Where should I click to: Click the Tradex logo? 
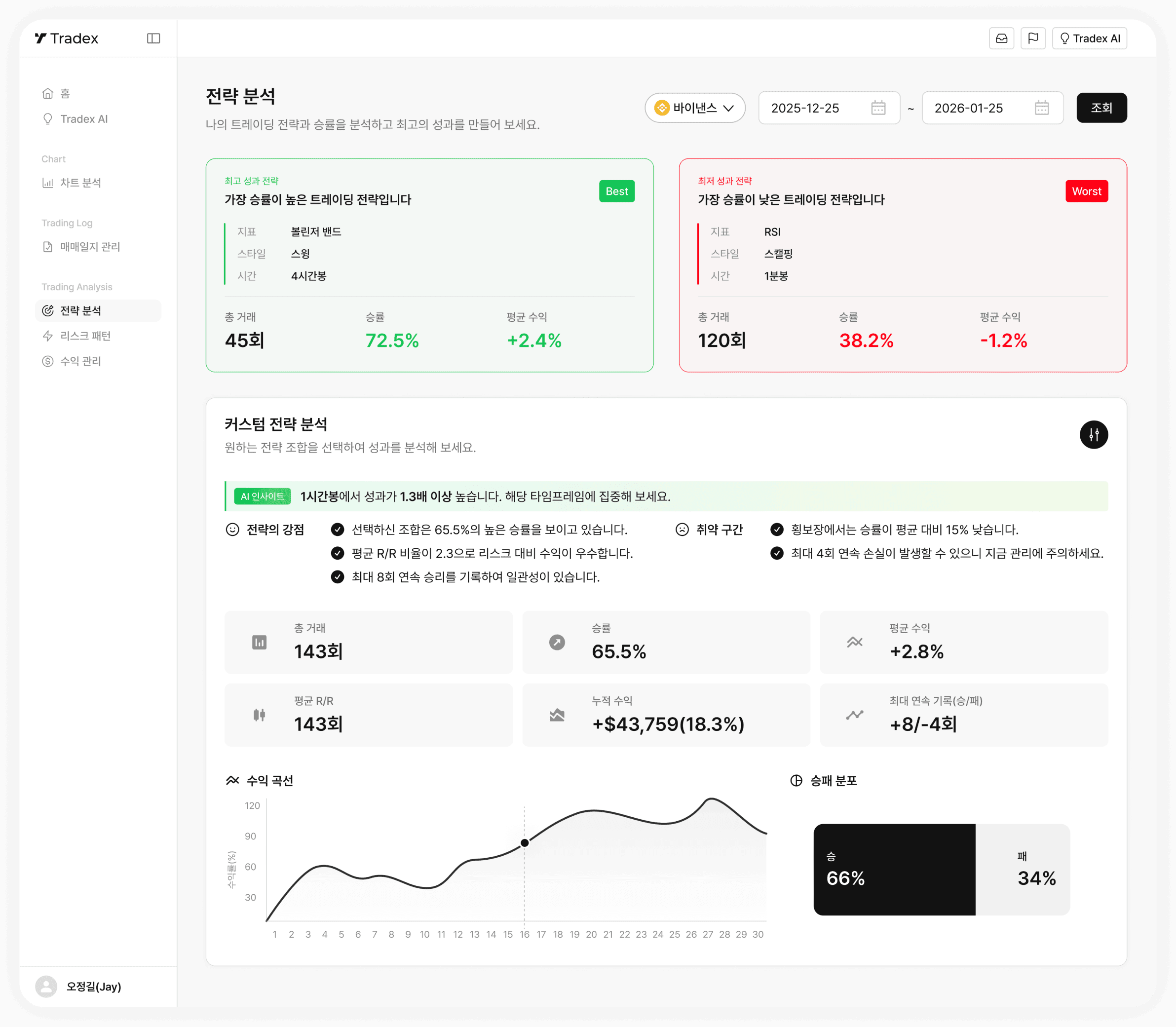click(67, 38)
